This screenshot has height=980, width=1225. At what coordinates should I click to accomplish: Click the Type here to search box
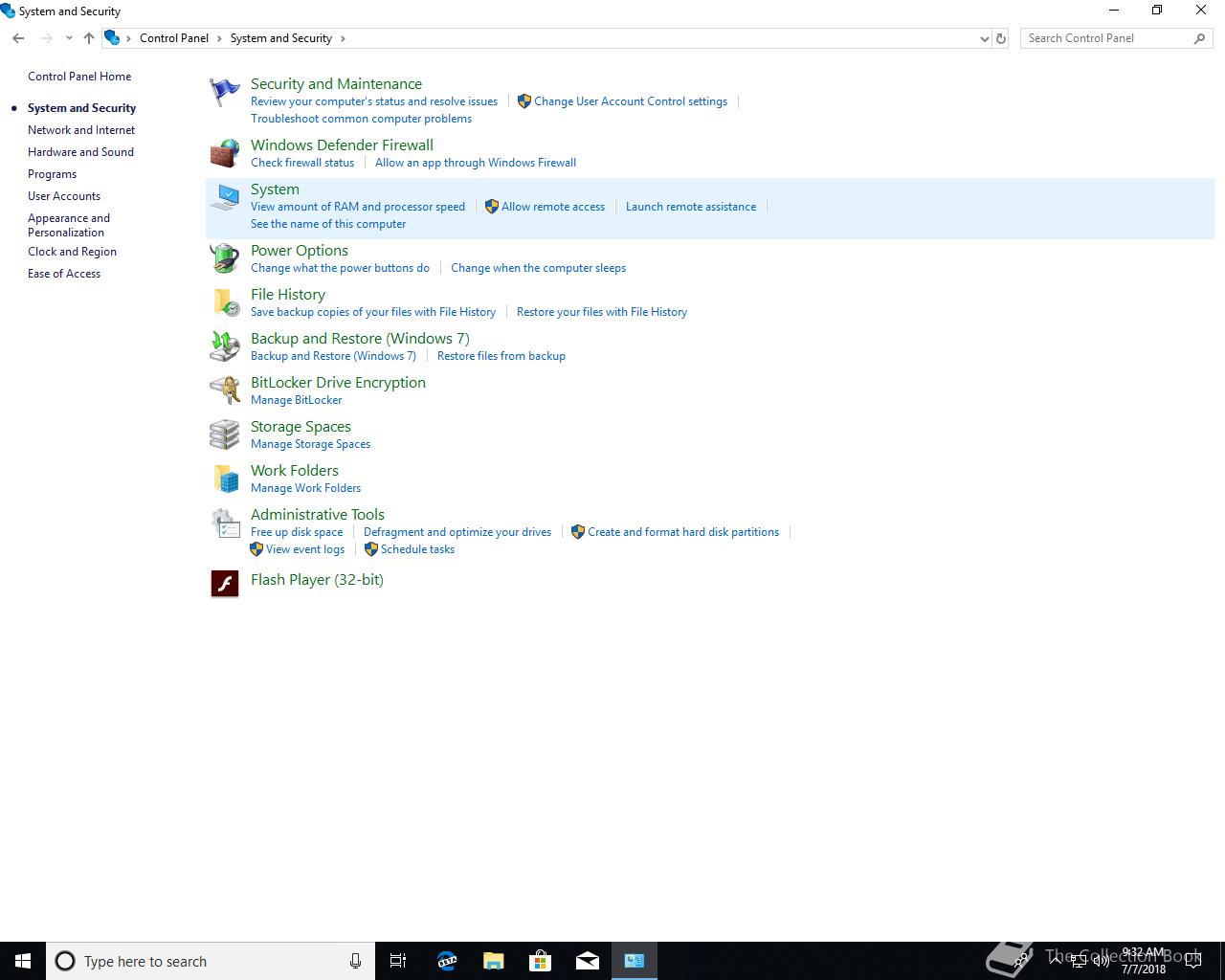click(211, 961)
